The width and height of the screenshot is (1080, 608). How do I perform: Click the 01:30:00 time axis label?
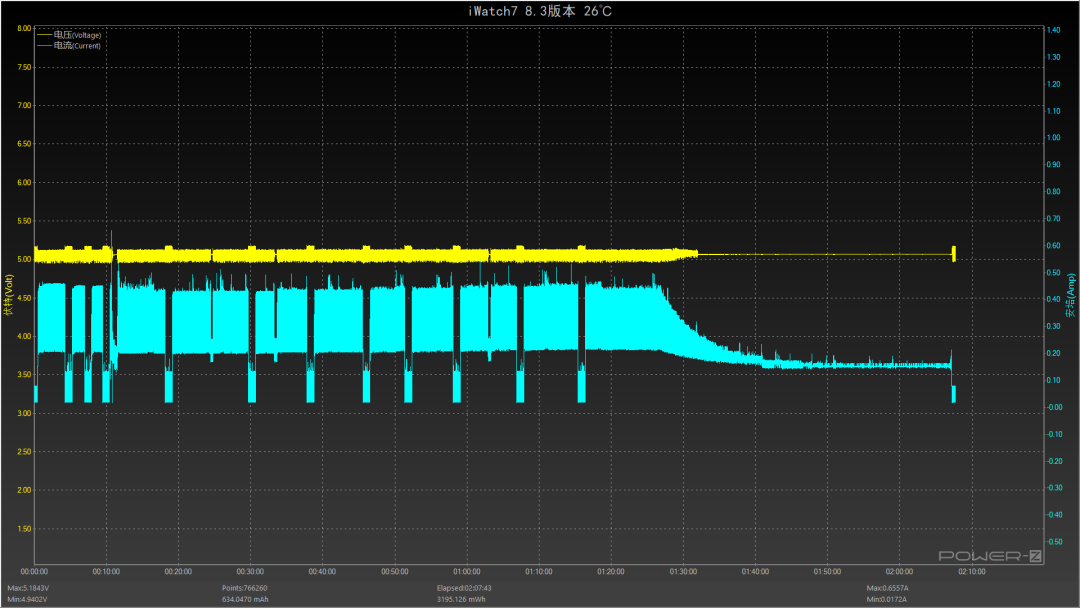(683, 572)
